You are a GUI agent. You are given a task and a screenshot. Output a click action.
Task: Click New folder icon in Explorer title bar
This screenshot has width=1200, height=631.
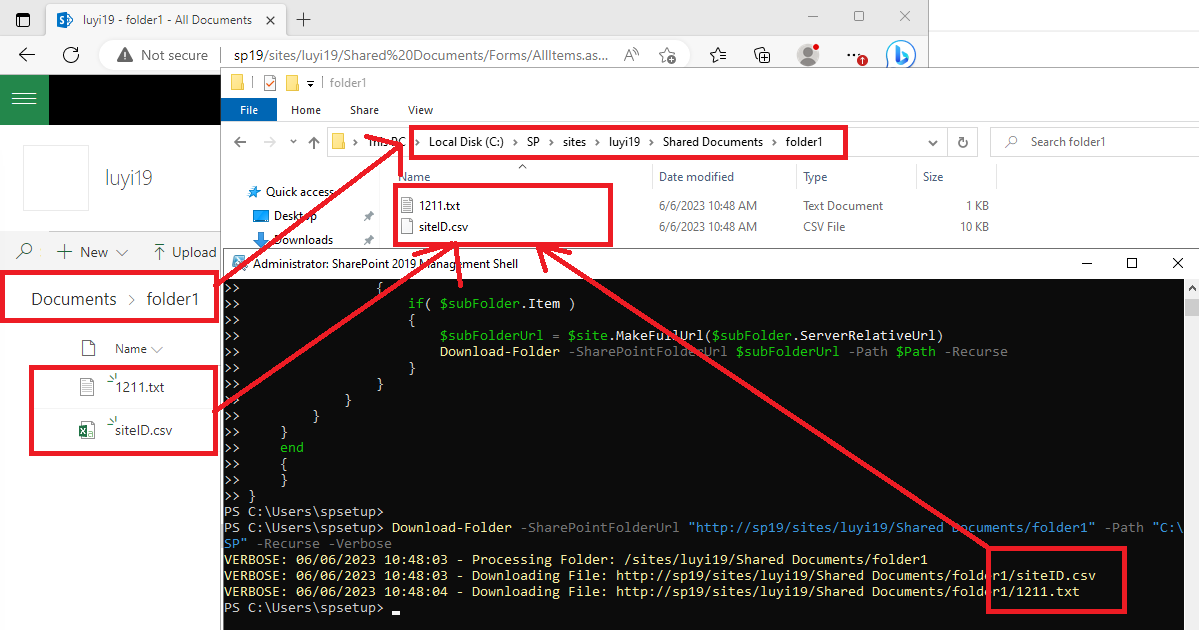pyautogui.click(x=292, y=83)
